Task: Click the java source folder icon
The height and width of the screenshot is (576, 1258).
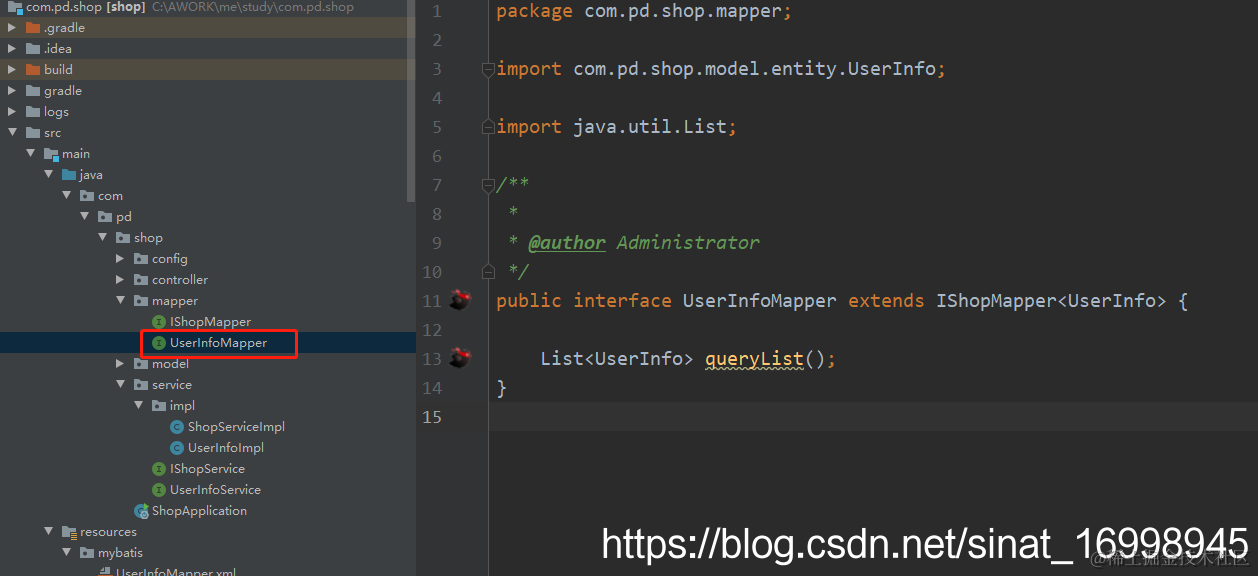Action: point(69,175)
